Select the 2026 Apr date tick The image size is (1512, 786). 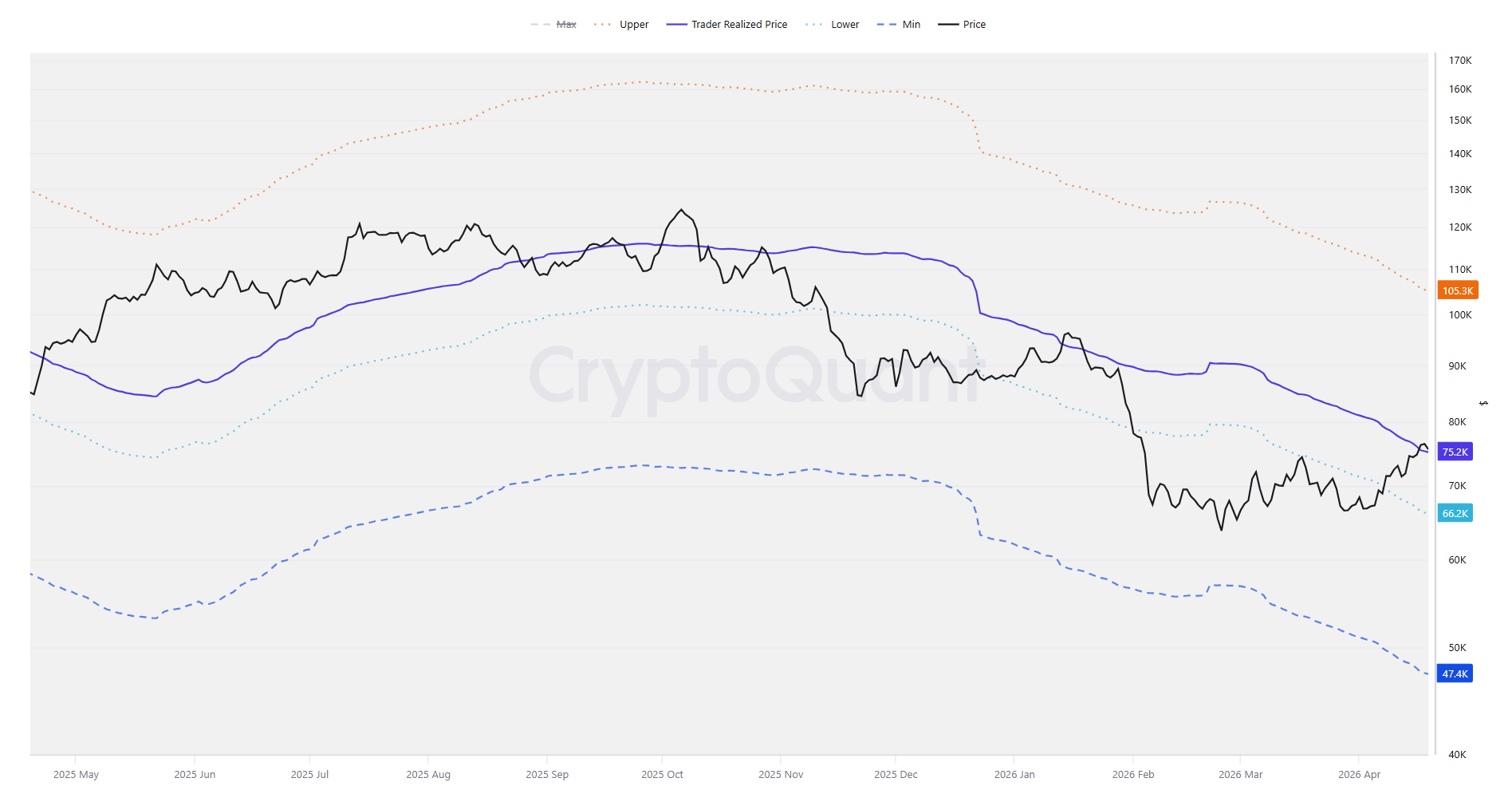(x=1359, y=774)
